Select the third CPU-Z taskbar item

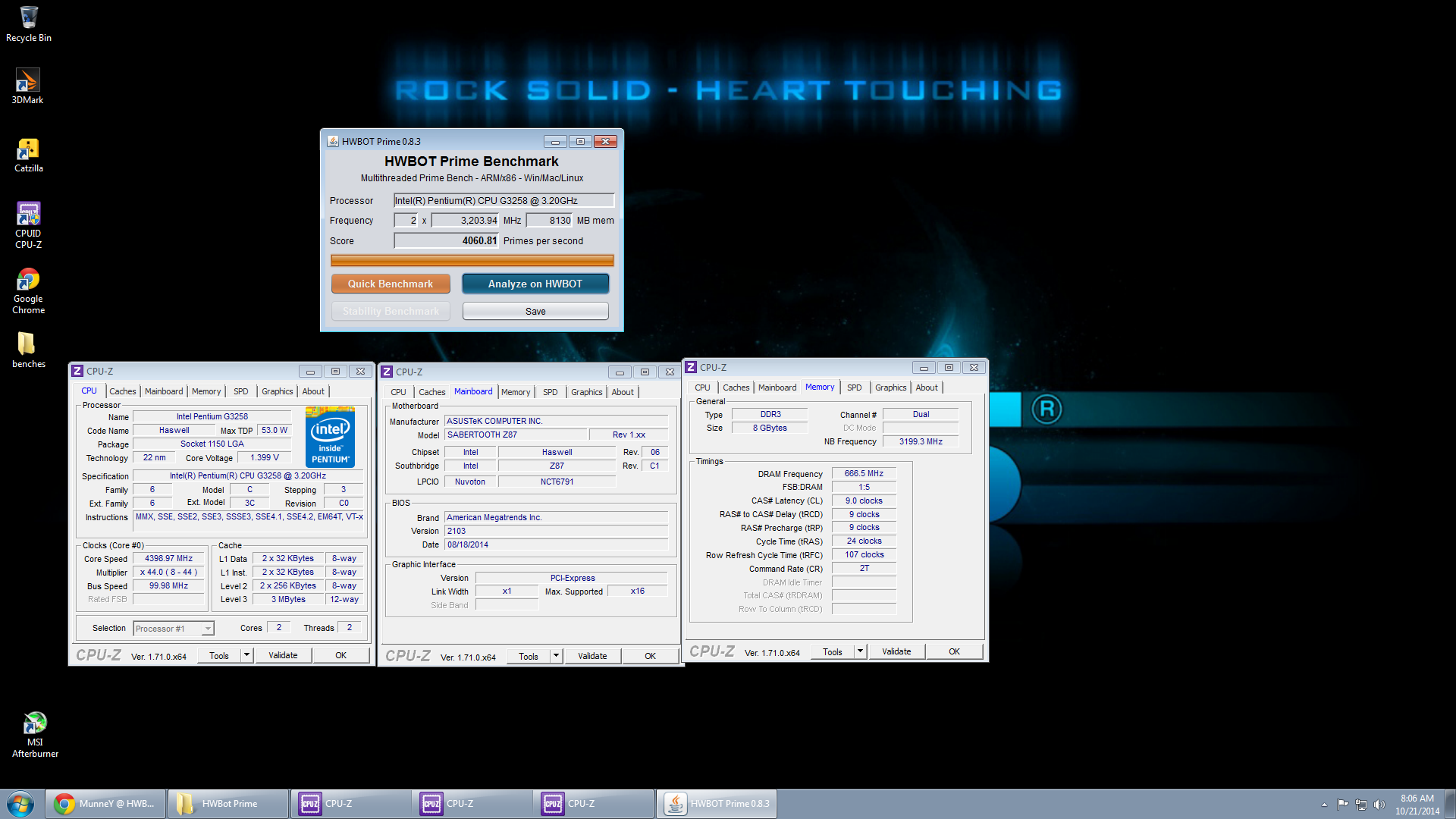coord(594,804)
